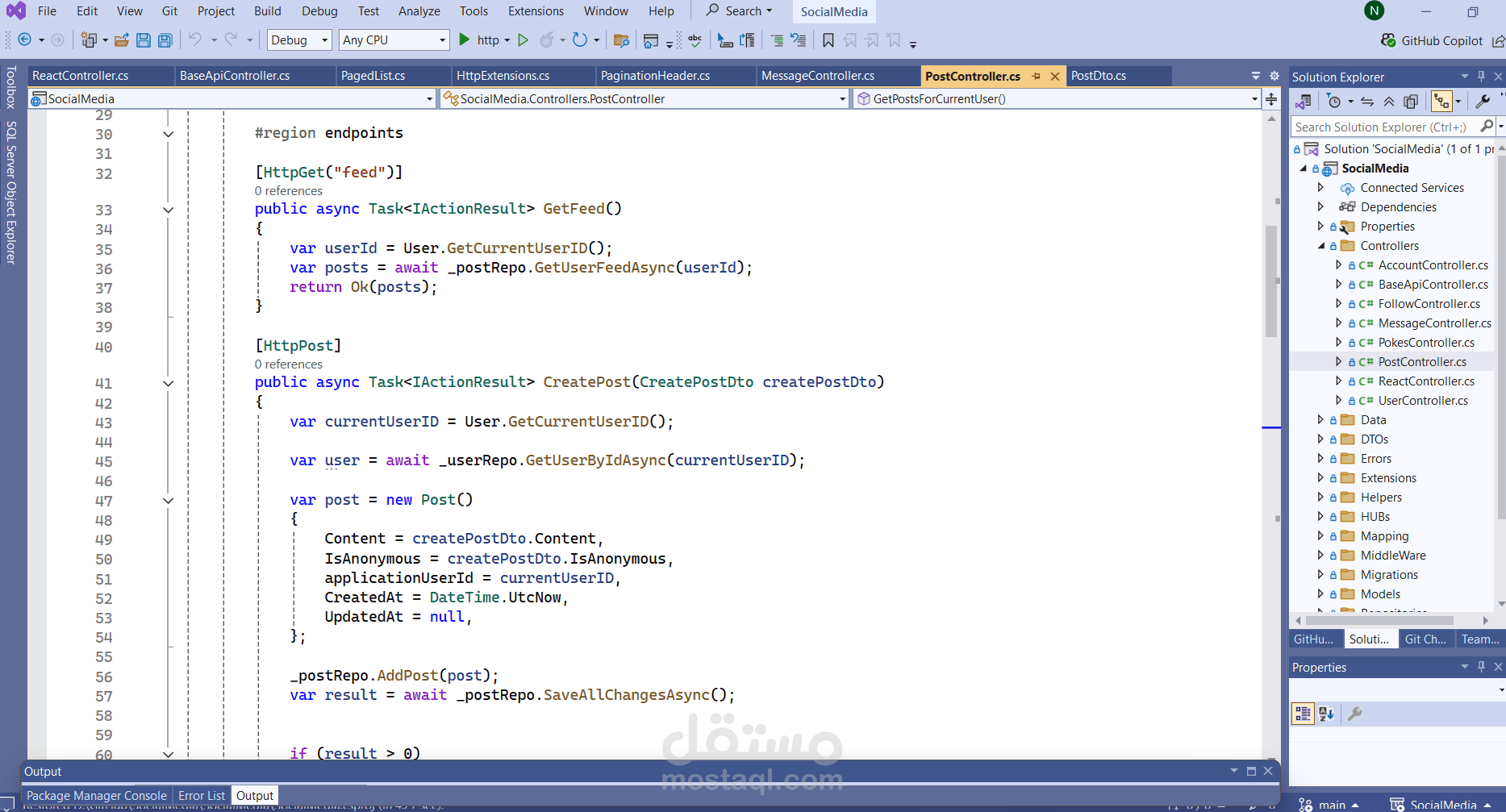Select Connected Services in Solution Explorer
The image size is (1506, 812).
pyautogui.click(x=1412, y=188)
